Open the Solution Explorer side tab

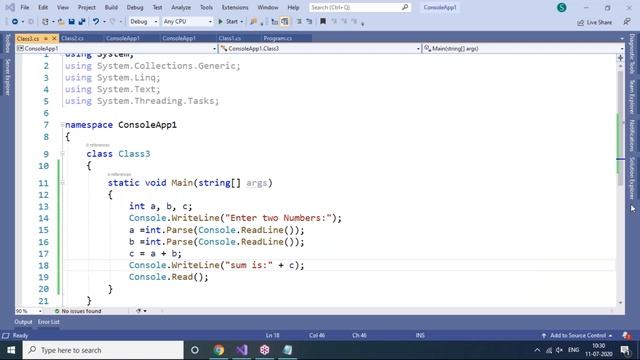coord(632,178)
